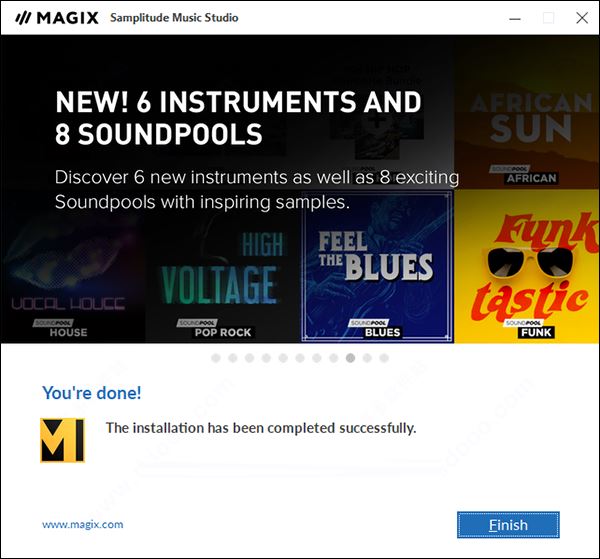
Task: Click the 'You're done!' heading
Action: point(92,393)
